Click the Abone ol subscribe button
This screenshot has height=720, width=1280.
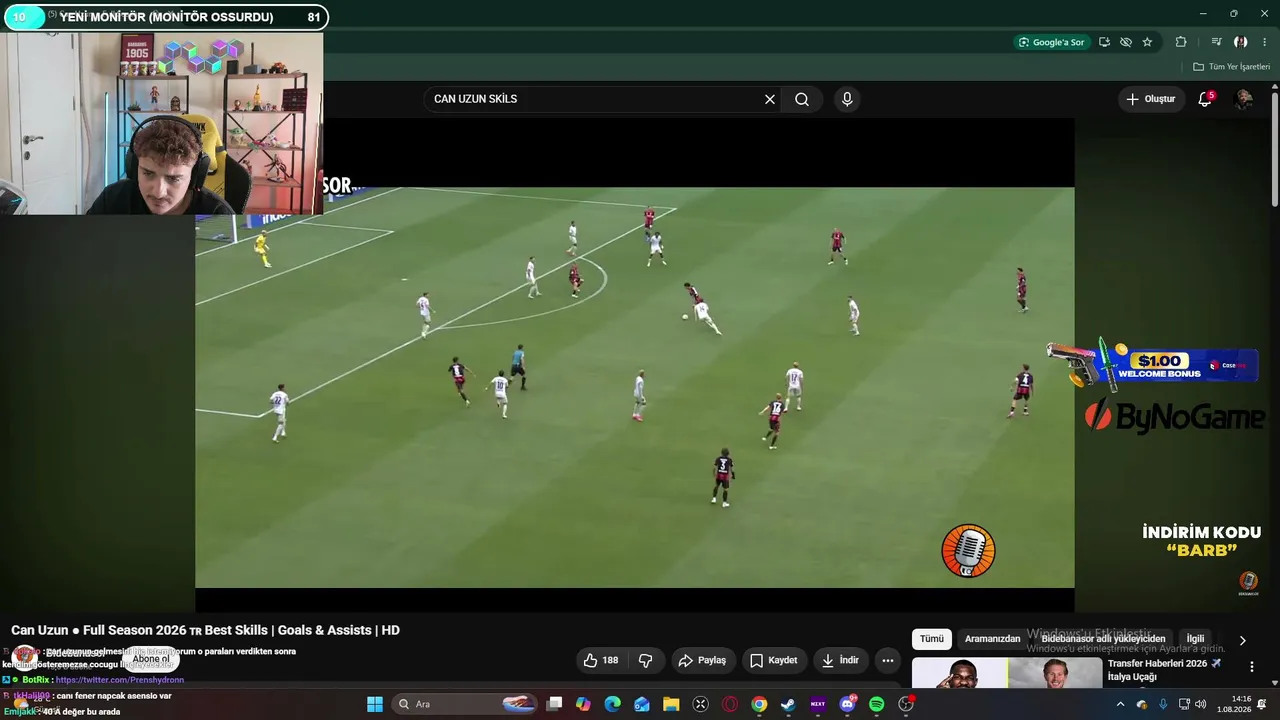tap(151, 659)
